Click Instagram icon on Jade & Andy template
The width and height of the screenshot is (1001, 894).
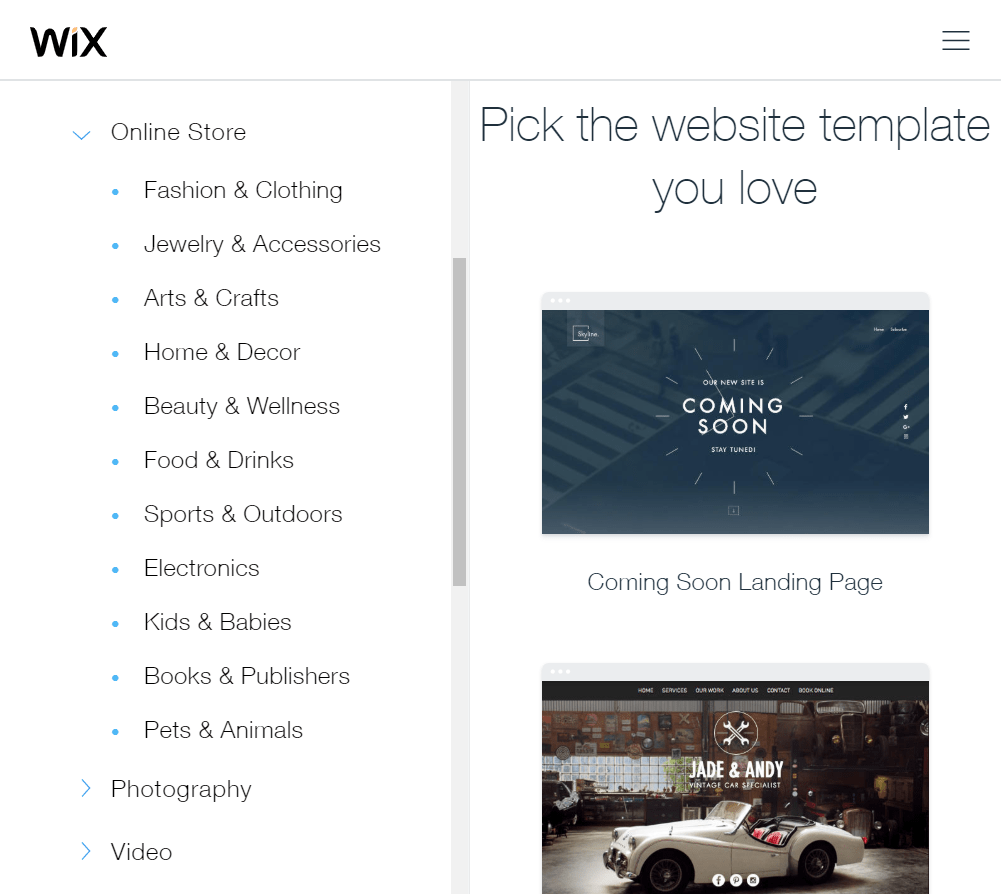(753, 881)
